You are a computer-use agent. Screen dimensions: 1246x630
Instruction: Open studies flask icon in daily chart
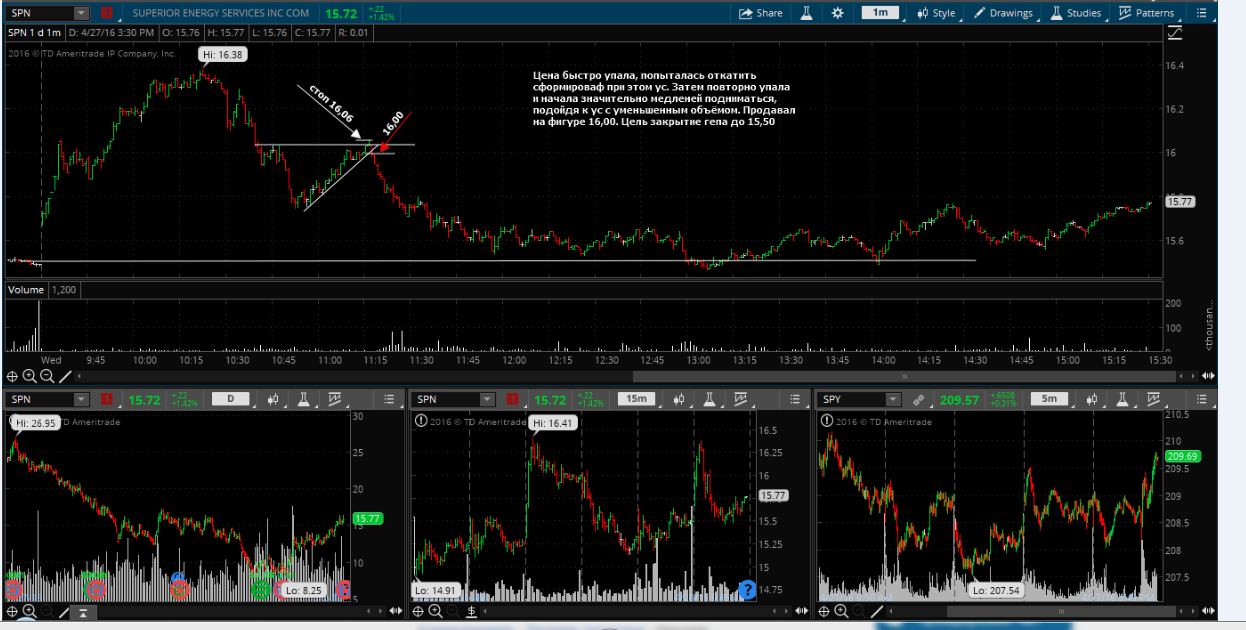click(306, 400)
